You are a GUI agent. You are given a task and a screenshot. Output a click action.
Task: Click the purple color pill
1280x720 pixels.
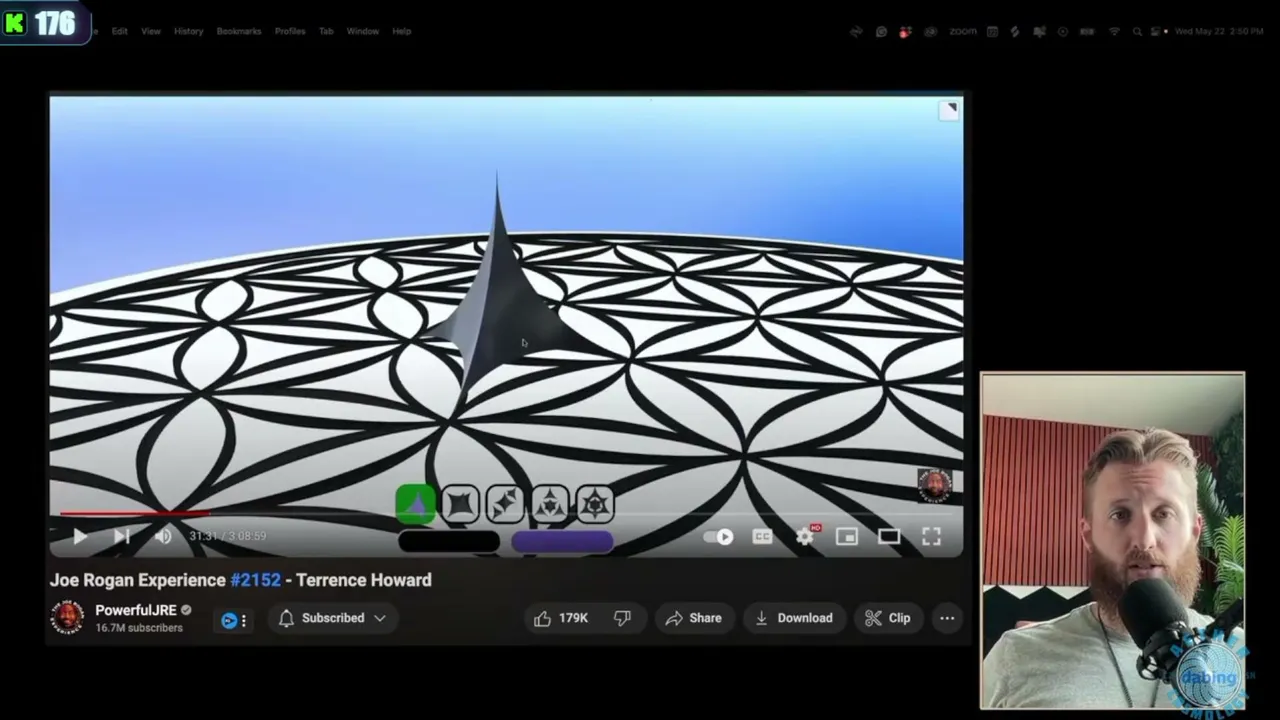pyautogui.click(x=562, y=542)
